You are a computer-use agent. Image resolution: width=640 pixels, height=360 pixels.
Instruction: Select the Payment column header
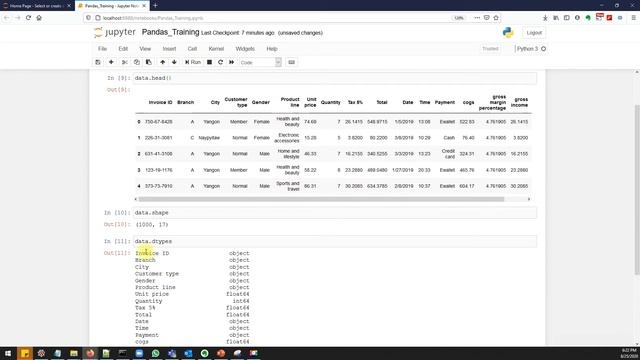[x=444, y=102]
